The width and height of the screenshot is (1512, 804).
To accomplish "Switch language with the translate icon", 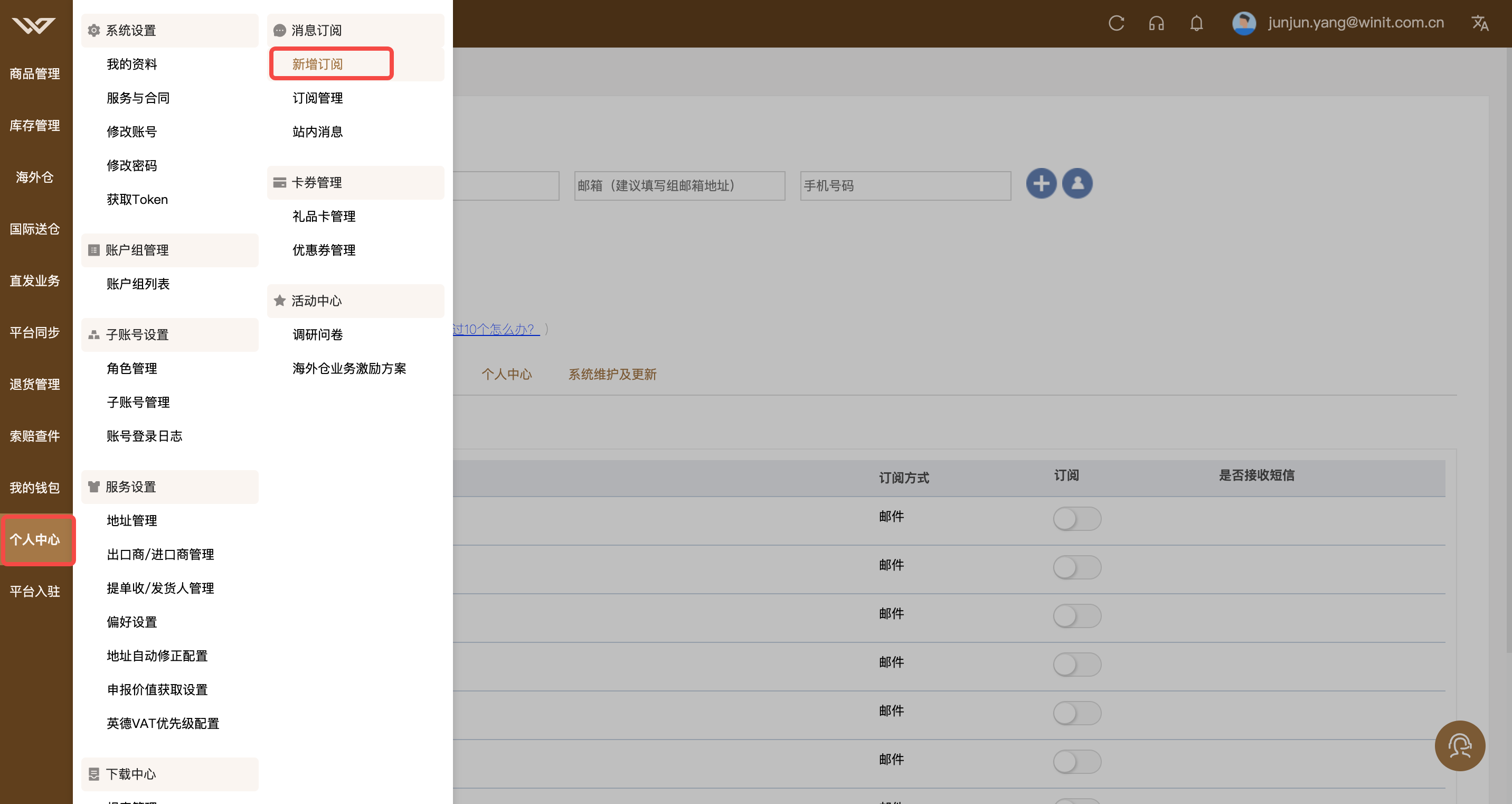I will click(x=1480, y=23).
